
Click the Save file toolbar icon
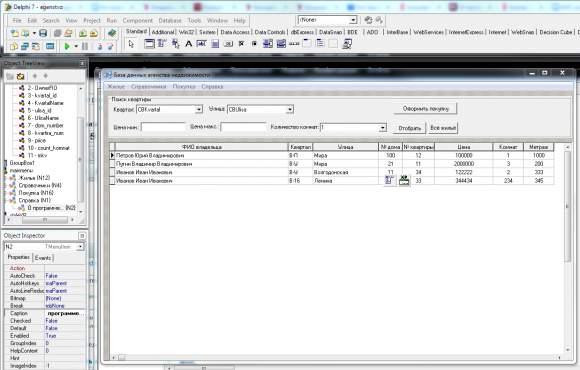[43, 33]
